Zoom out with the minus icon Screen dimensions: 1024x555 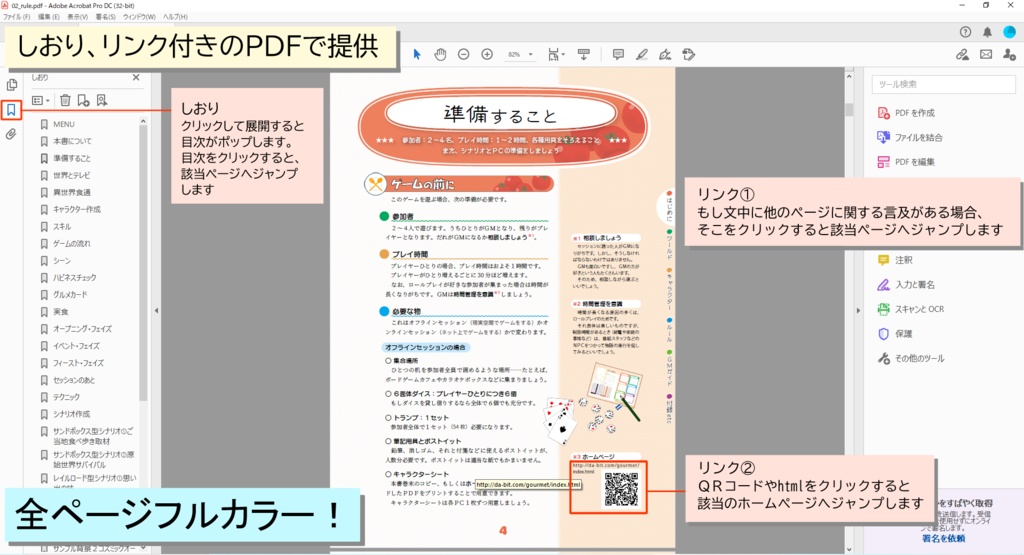pyautogui.click(x=464, y=55)
